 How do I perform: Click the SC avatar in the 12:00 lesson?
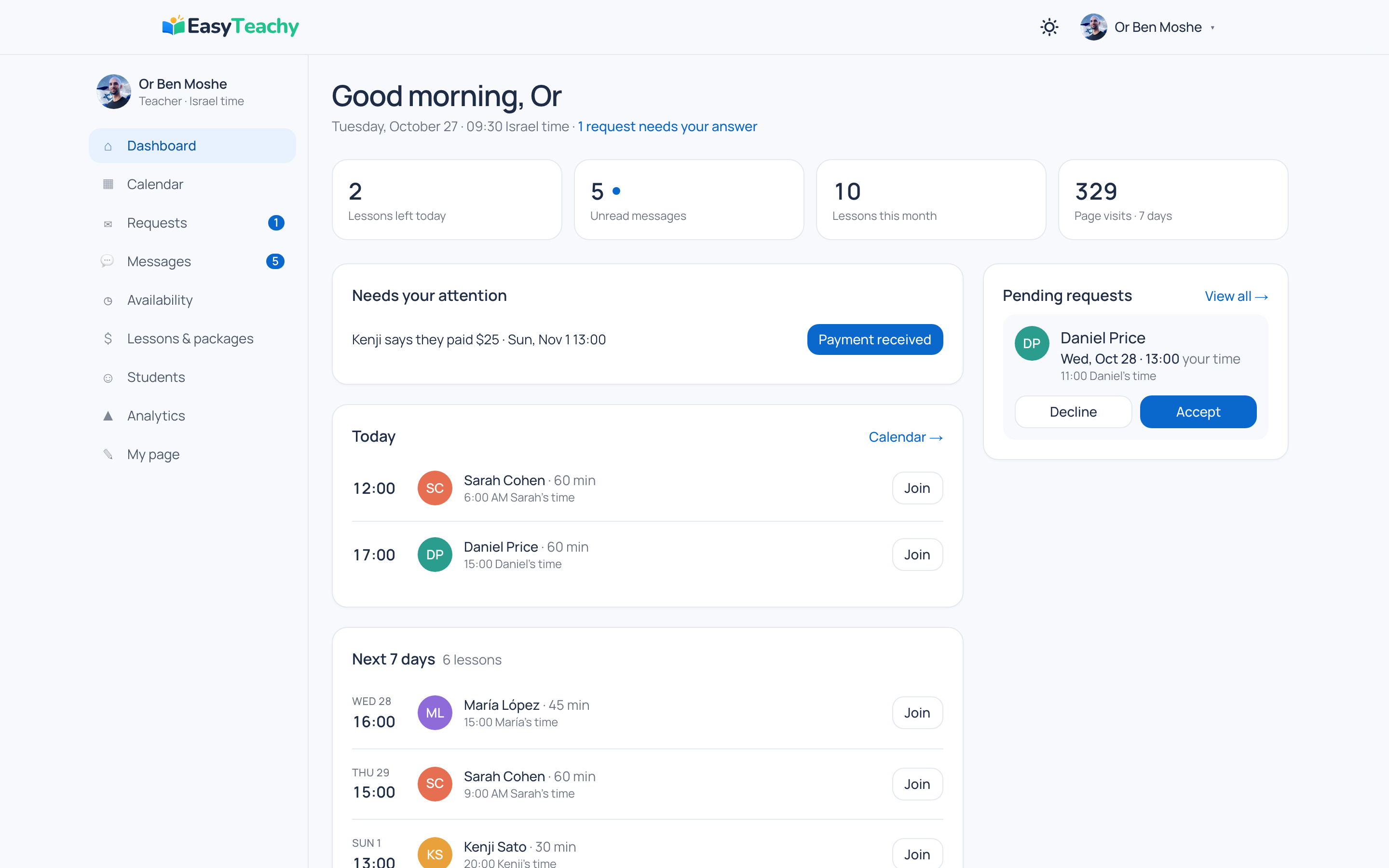click(435, 488)
